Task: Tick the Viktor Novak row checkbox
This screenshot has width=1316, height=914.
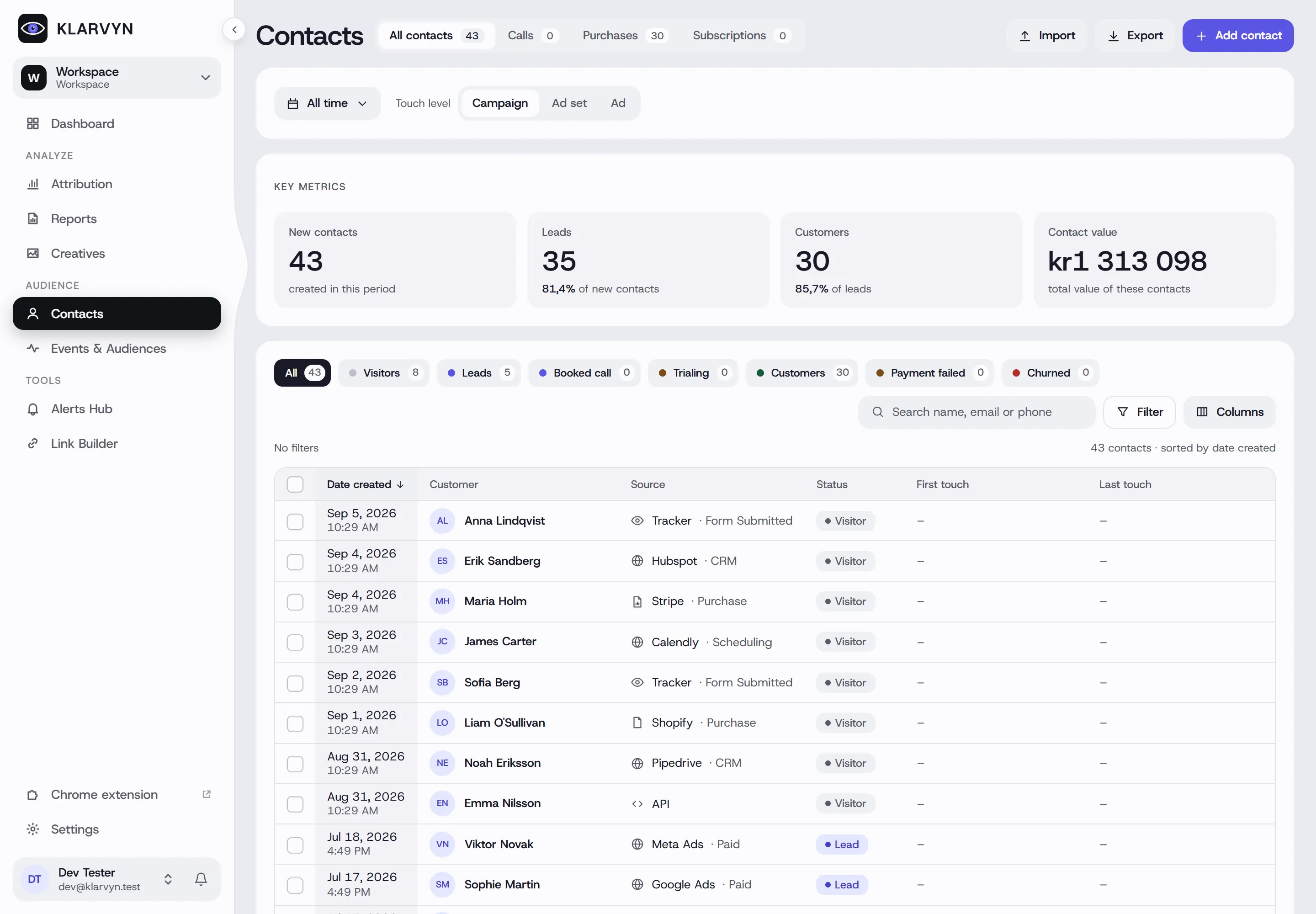Action: pos(295,845)
